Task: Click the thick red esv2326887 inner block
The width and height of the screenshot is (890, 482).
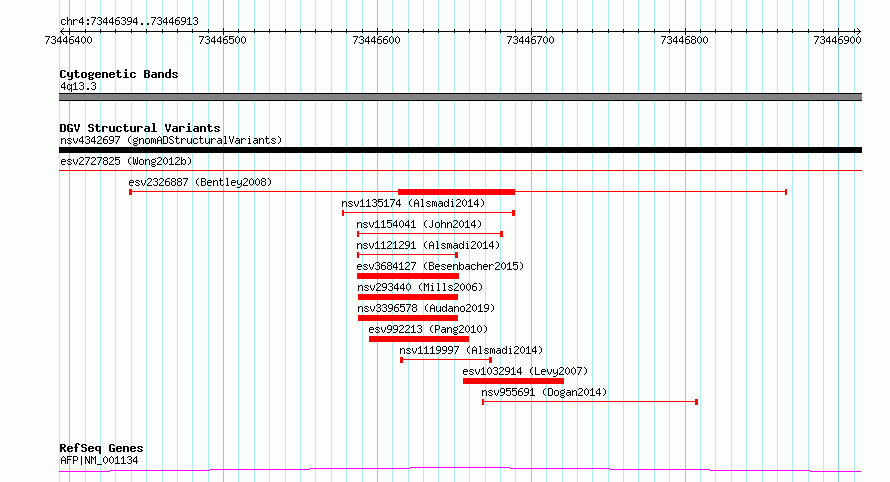Action: pyautogui.click(x=456, y=192)
